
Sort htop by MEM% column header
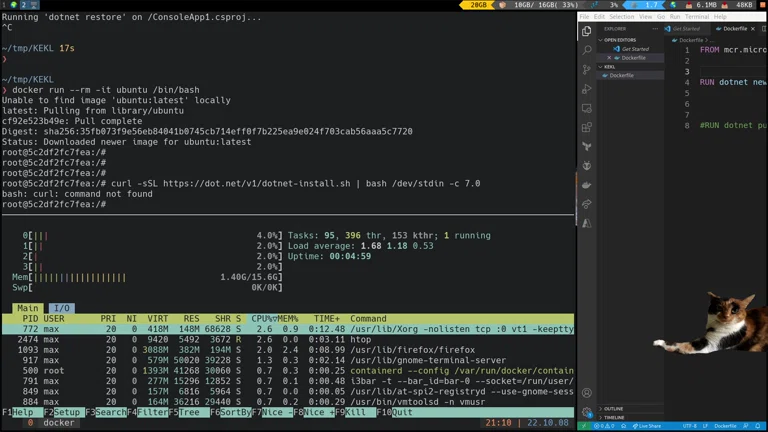(288, 319)
